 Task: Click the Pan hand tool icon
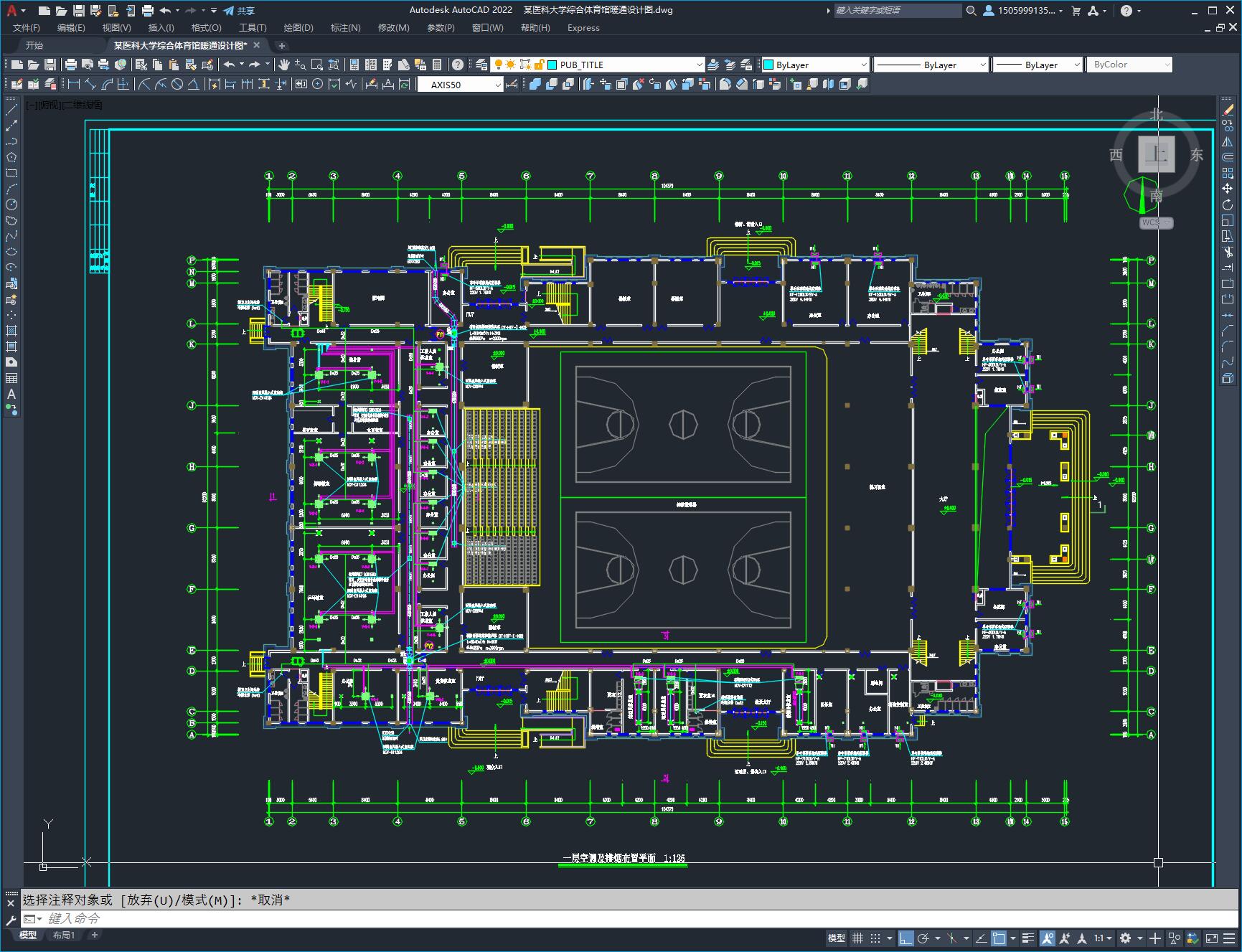(x=284, y=65)
